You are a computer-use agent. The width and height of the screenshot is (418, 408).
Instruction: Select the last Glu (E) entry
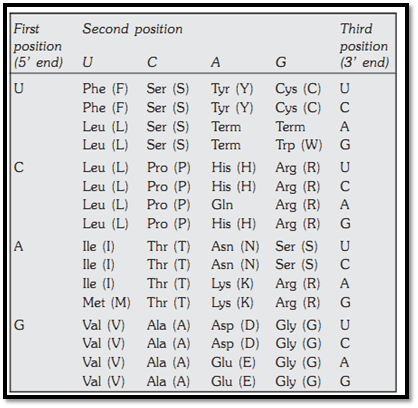(233, 382)
